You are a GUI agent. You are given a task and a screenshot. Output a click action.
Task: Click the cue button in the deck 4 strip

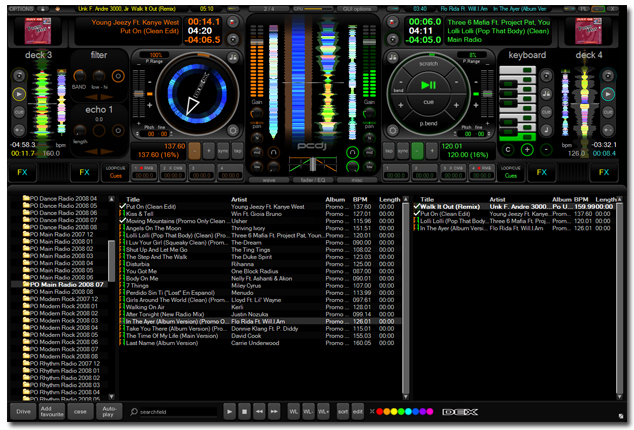click(608, 112)
